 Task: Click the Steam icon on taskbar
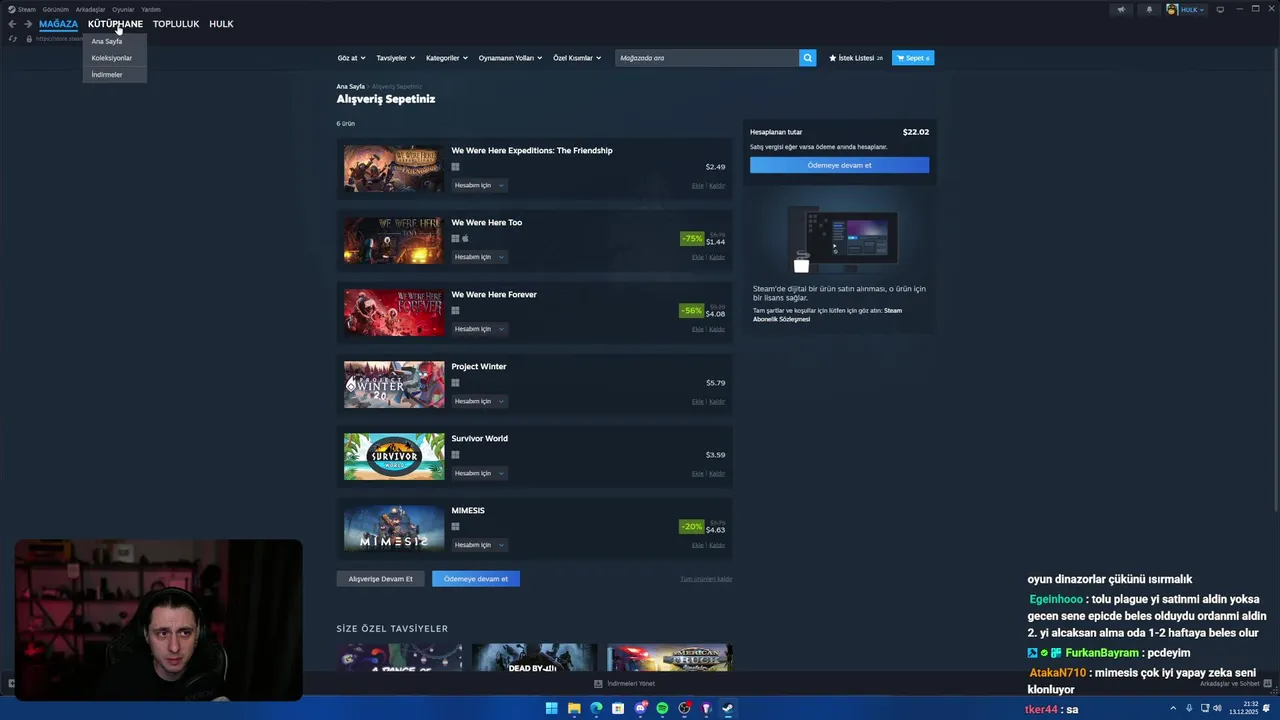[x=728, y=709]
